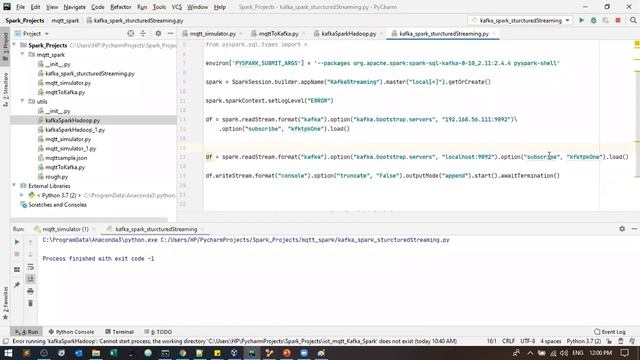The width and height of the screenshot is (640, 360).
Task: Click mqtt_spark in breadcrumb bar
Action: (65, 20)
